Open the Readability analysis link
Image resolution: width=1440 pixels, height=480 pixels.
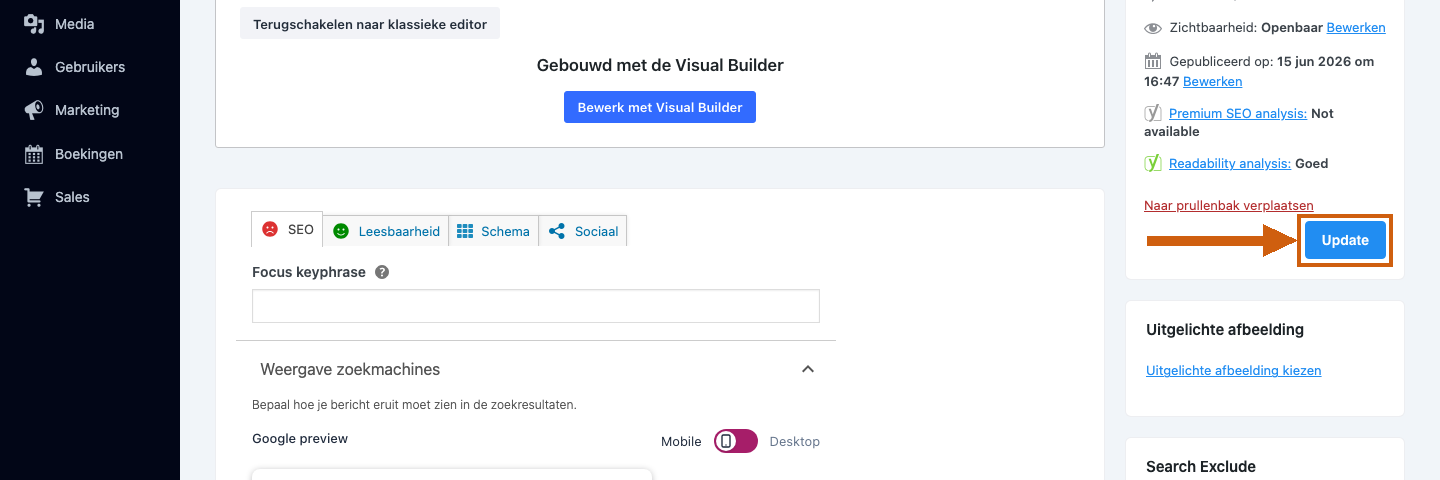pos(1230,163)
